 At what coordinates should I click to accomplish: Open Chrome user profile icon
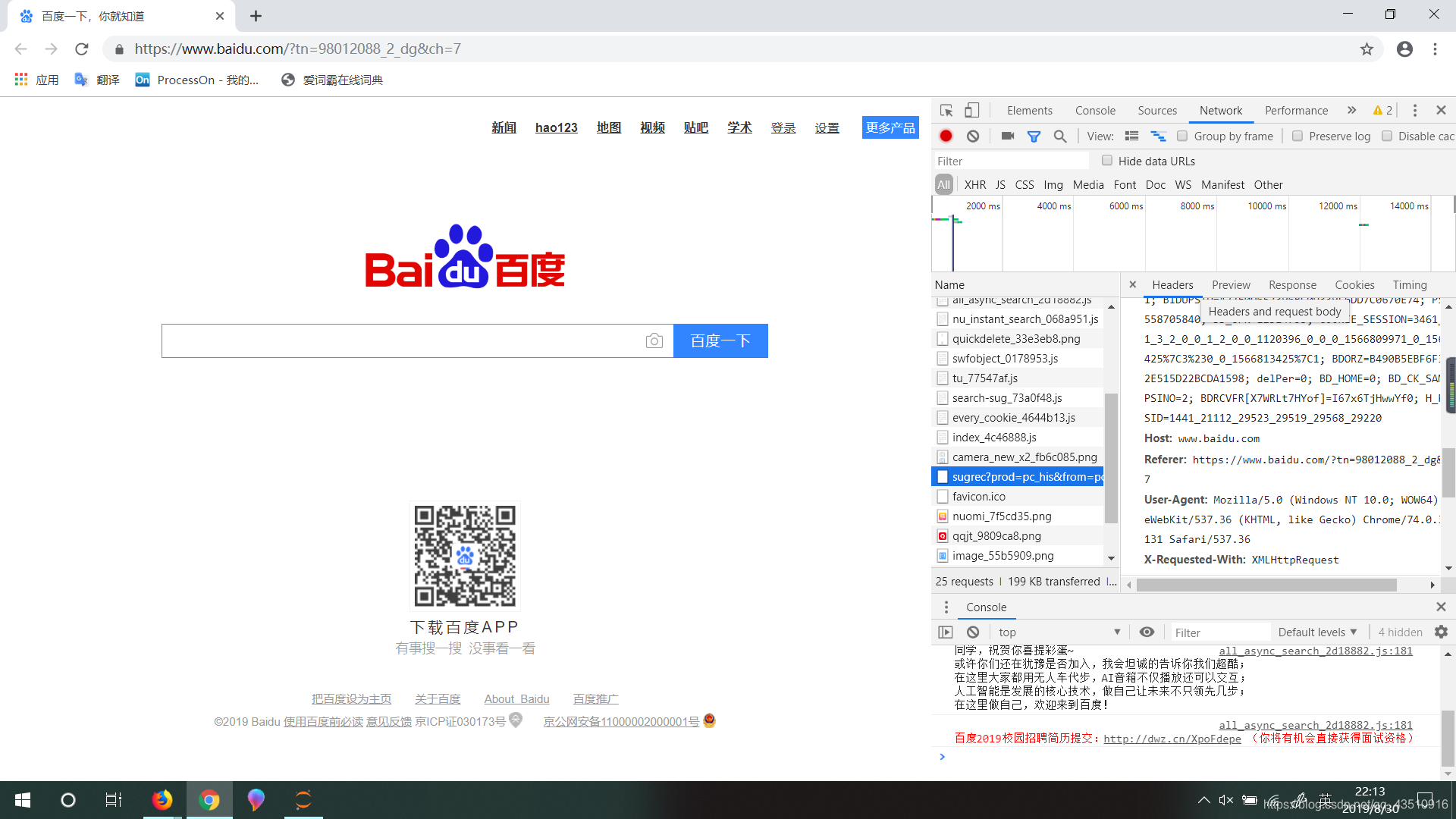[x=1404, y=49]
